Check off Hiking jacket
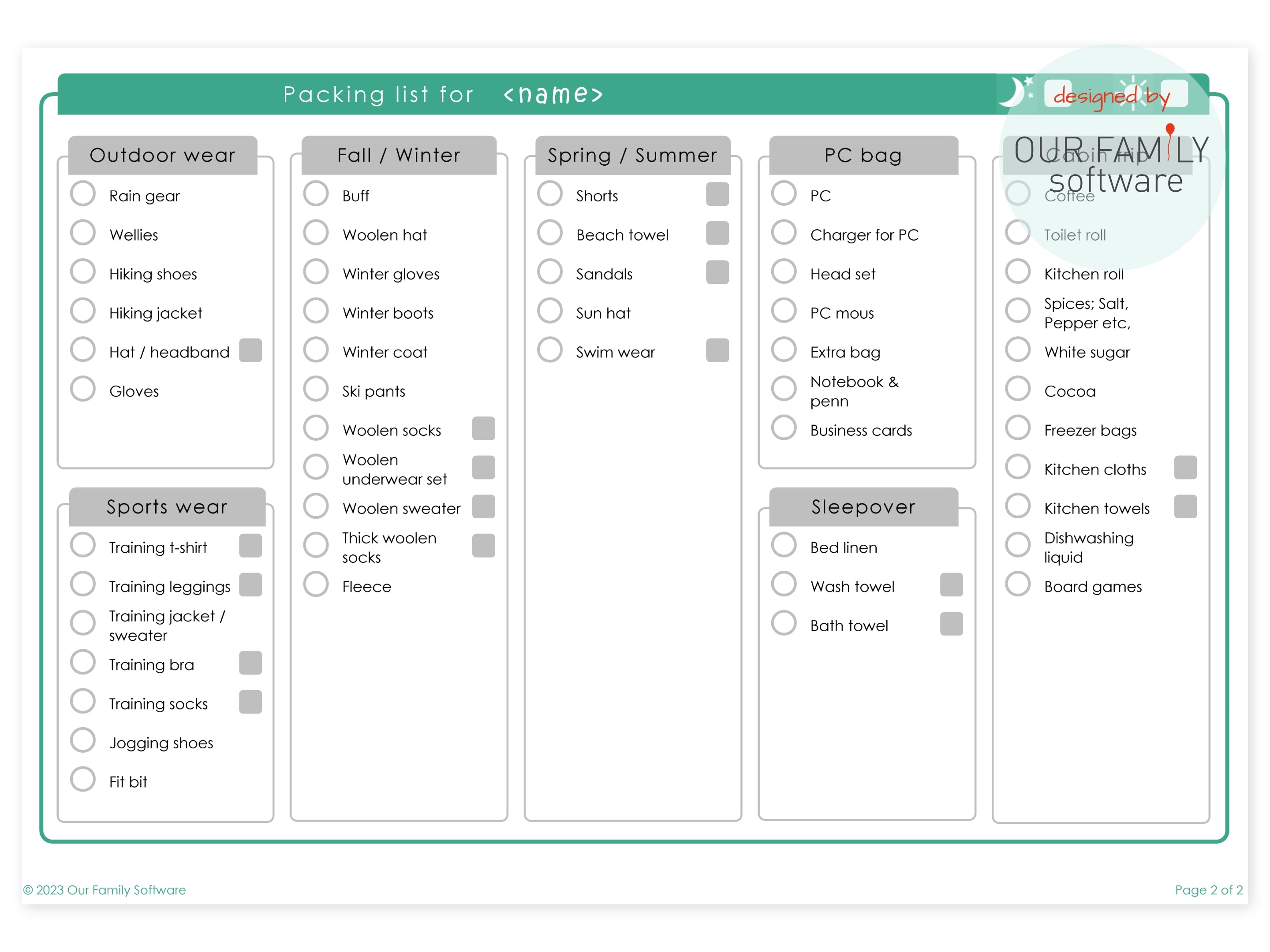The image size is (1270, 952). [x=82, y=311]
